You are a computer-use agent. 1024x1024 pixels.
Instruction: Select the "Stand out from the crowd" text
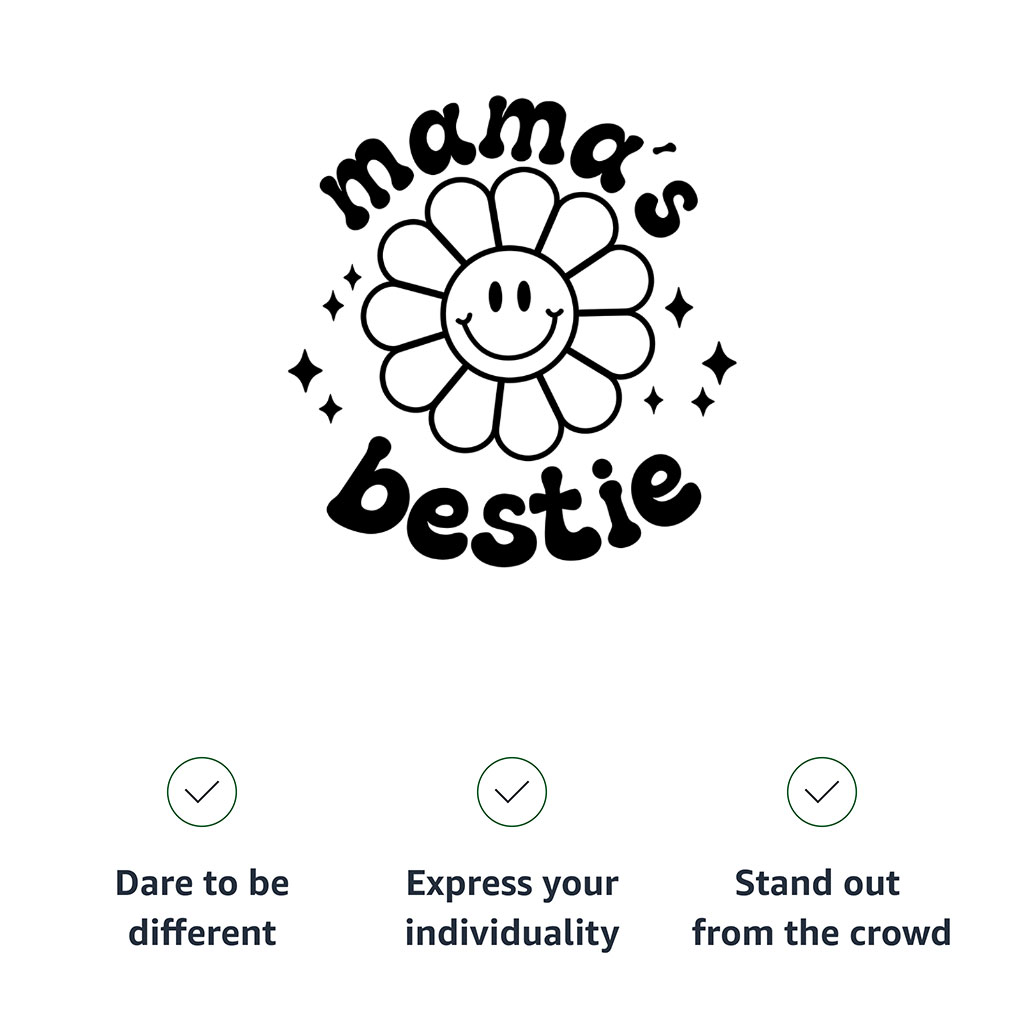821,908
